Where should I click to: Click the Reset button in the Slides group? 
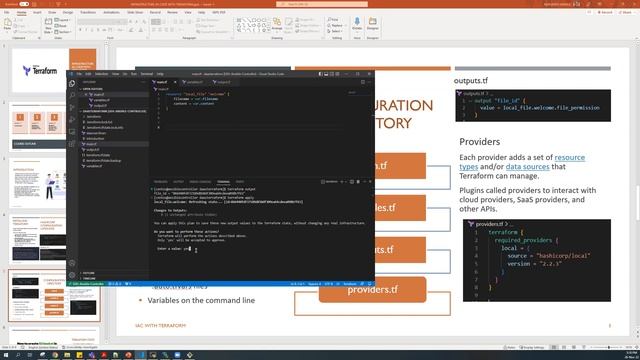point(61,26)
